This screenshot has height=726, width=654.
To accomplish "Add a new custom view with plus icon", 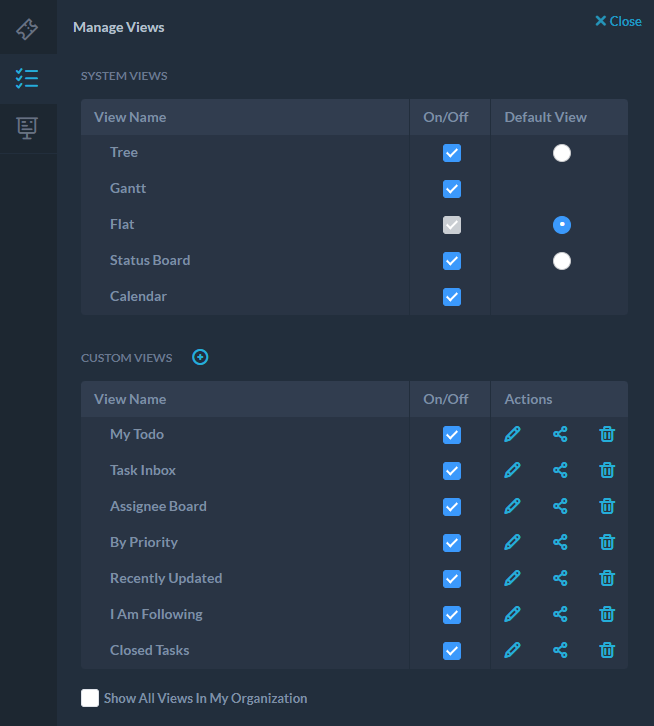I will (x=200, y=357).
